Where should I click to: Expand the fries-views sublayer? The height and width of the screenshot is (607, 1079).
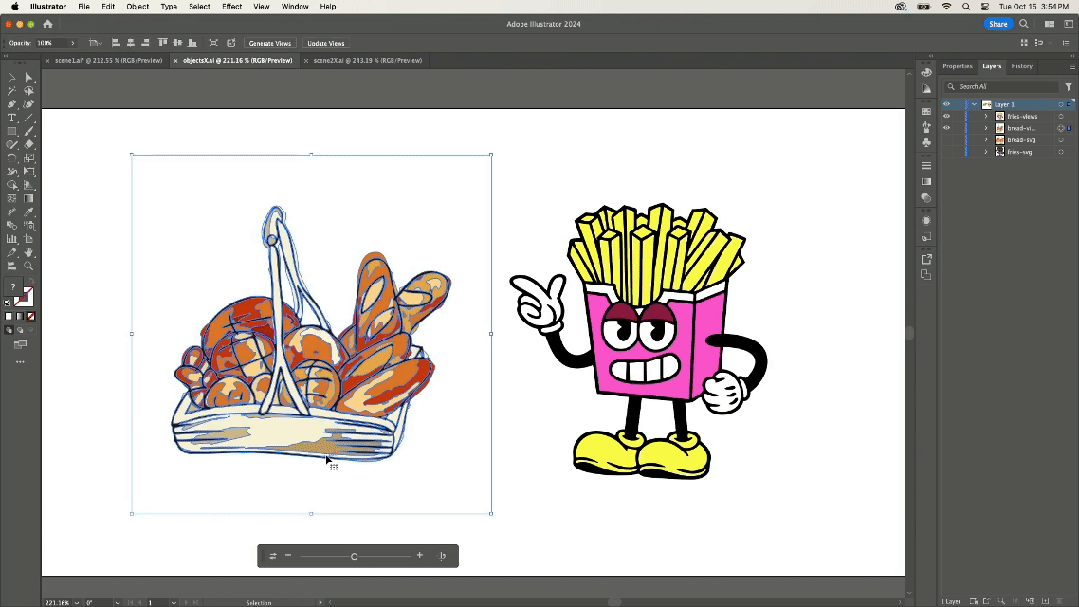985,116
